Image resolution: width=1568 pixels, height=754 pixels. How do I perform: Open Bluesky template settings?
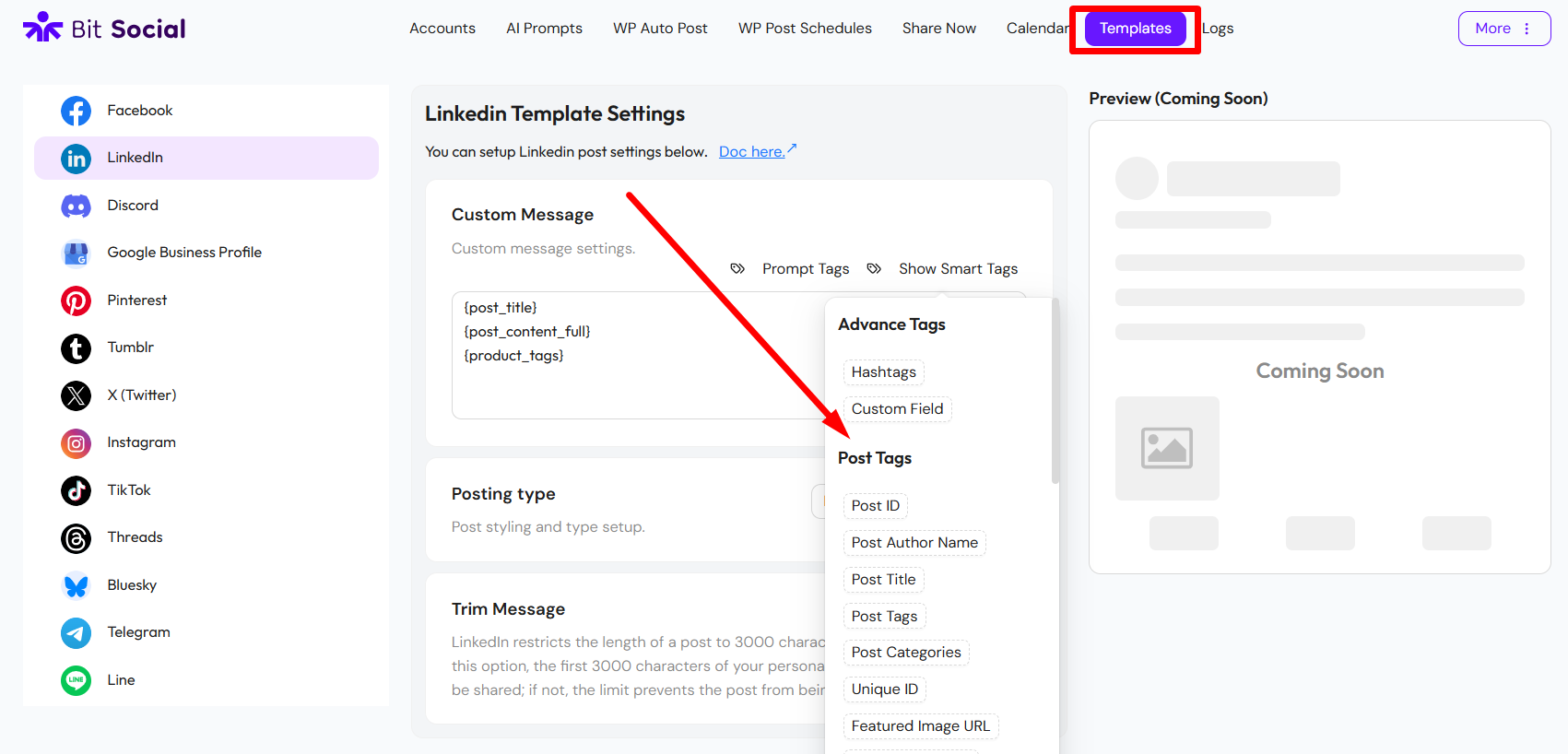coord(206,585)
